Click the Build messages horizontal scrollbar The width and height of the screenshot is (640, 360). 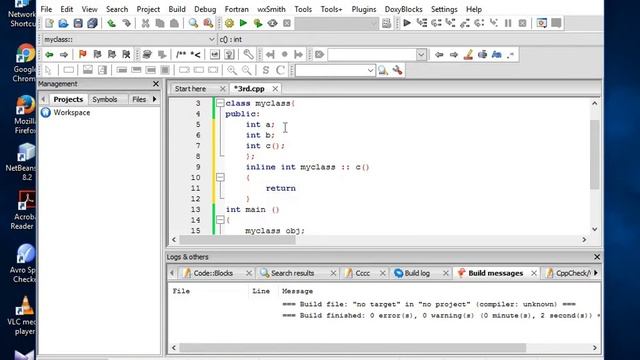coord(353,348)
